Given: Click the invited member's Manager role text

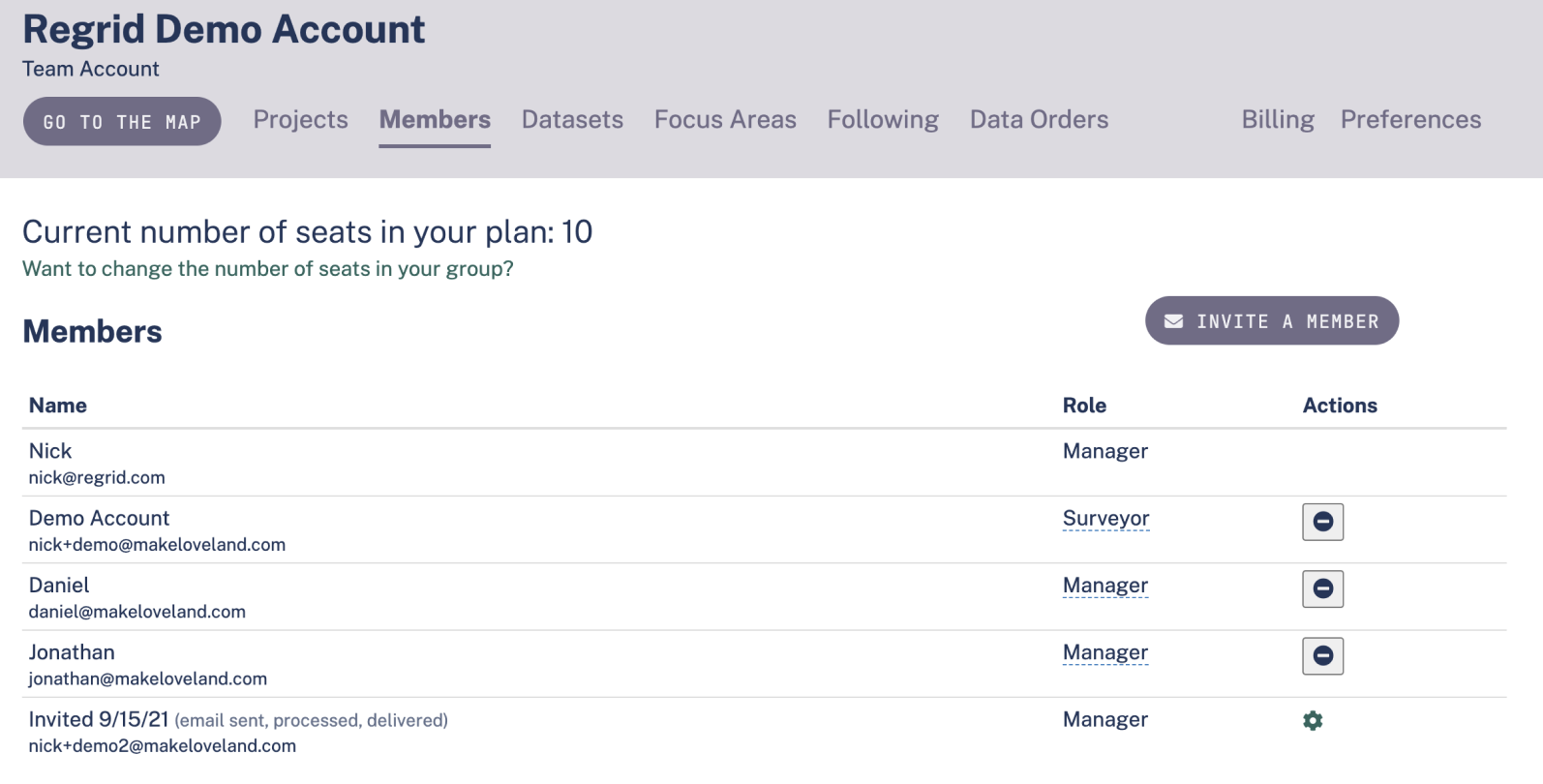Looking at the screenshot, I should tap(1105, 719).
